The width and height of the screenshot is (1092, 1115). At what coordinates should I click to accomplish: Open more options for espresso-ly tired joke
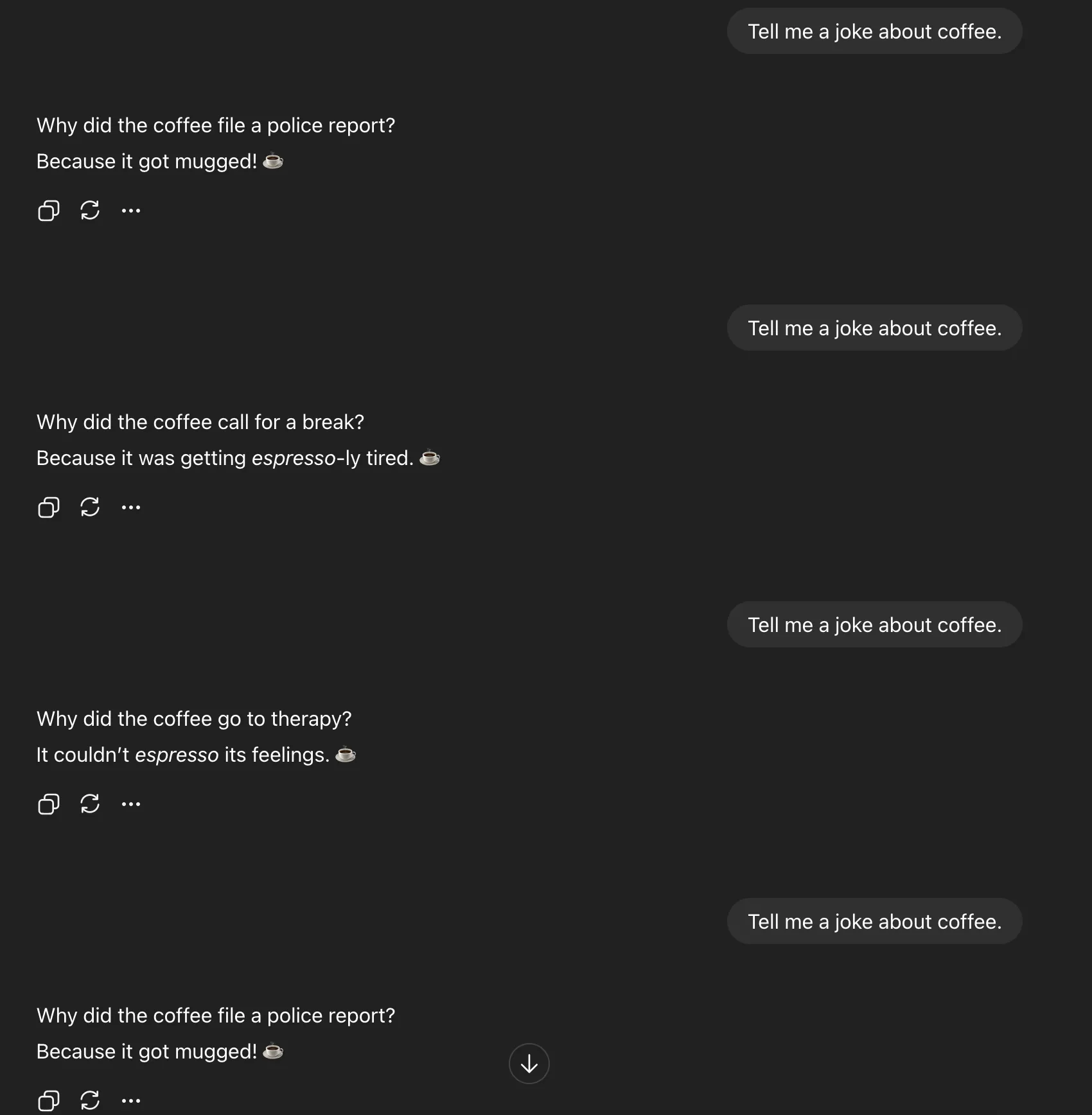(x=131, y=507)
